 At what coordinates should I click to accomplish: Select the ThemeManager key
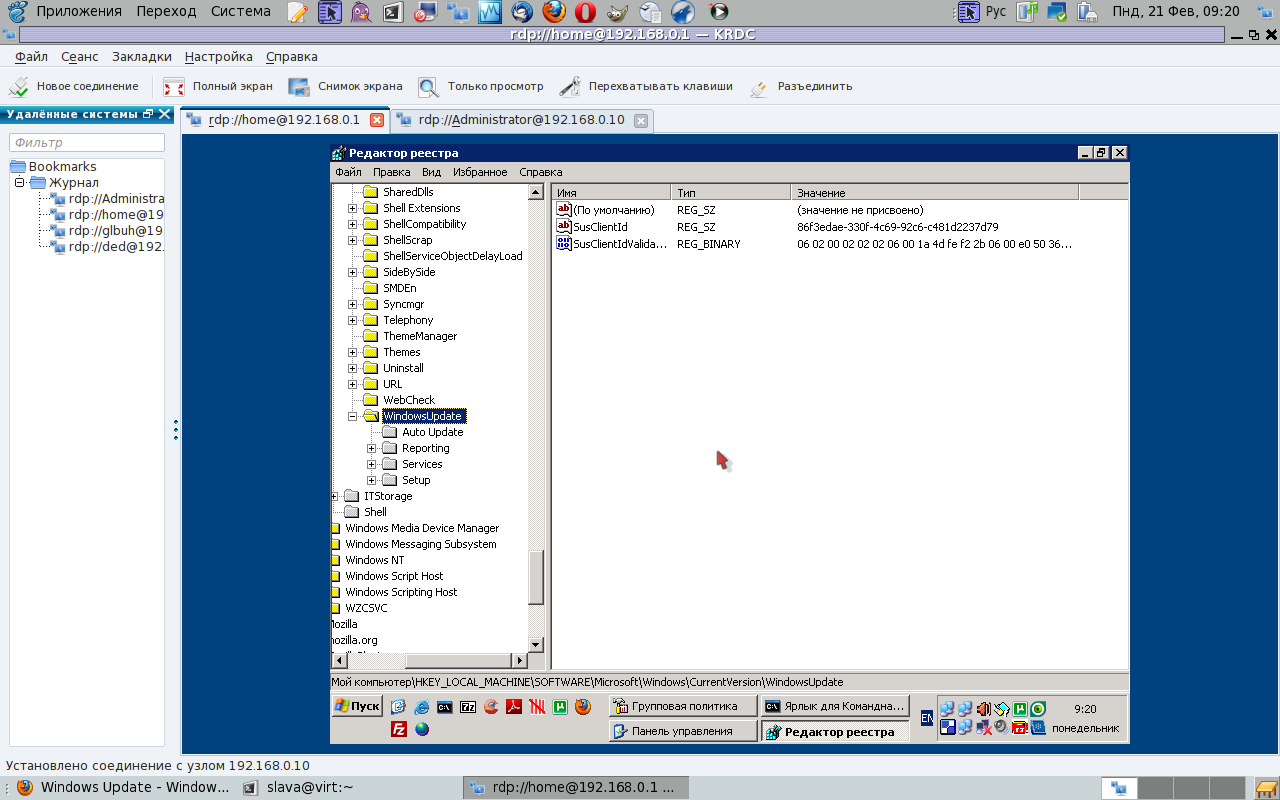click(x=420, y=336)
